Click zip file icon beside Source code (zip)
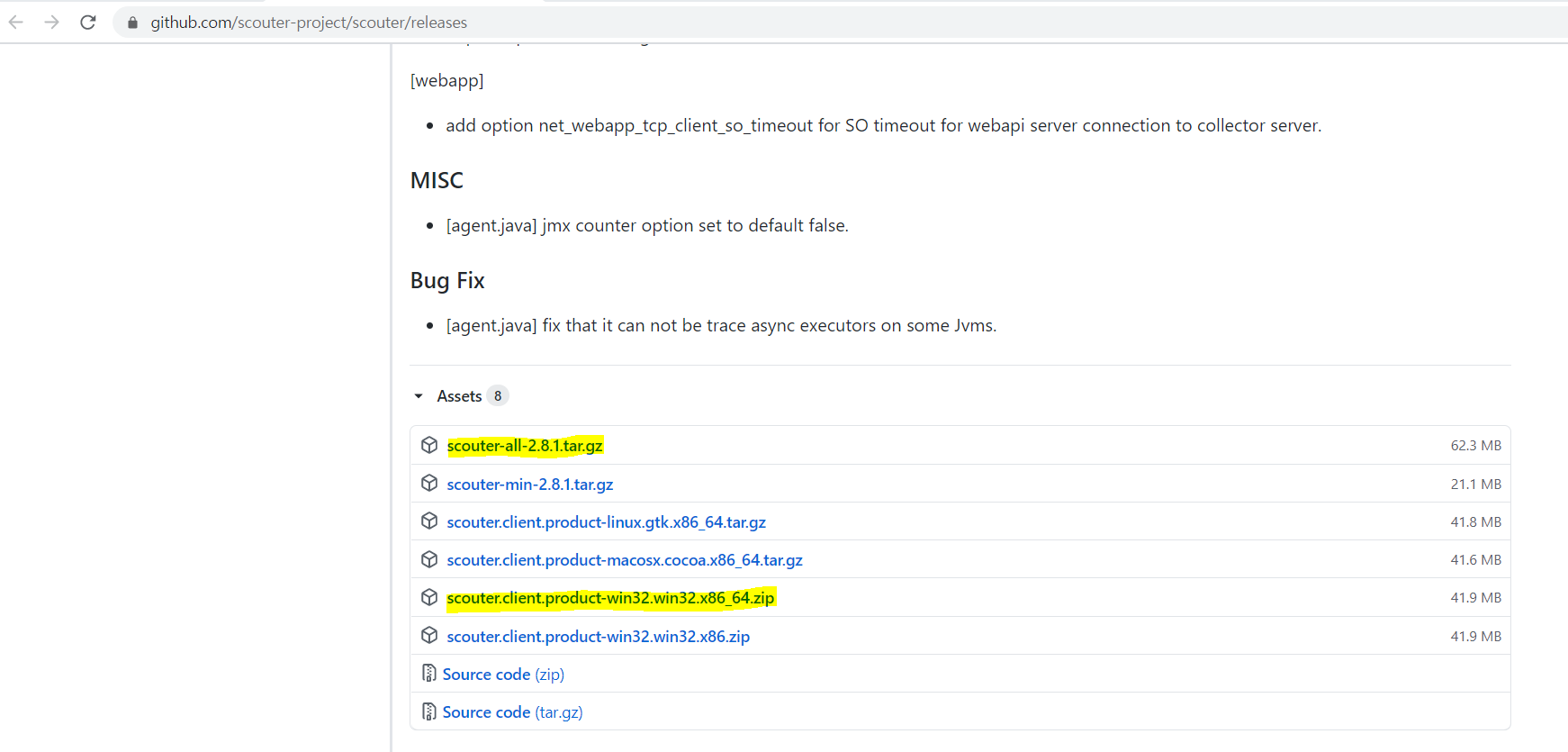Image resolution: width=1568 pixels, height=752 pixels. point(429,674)
